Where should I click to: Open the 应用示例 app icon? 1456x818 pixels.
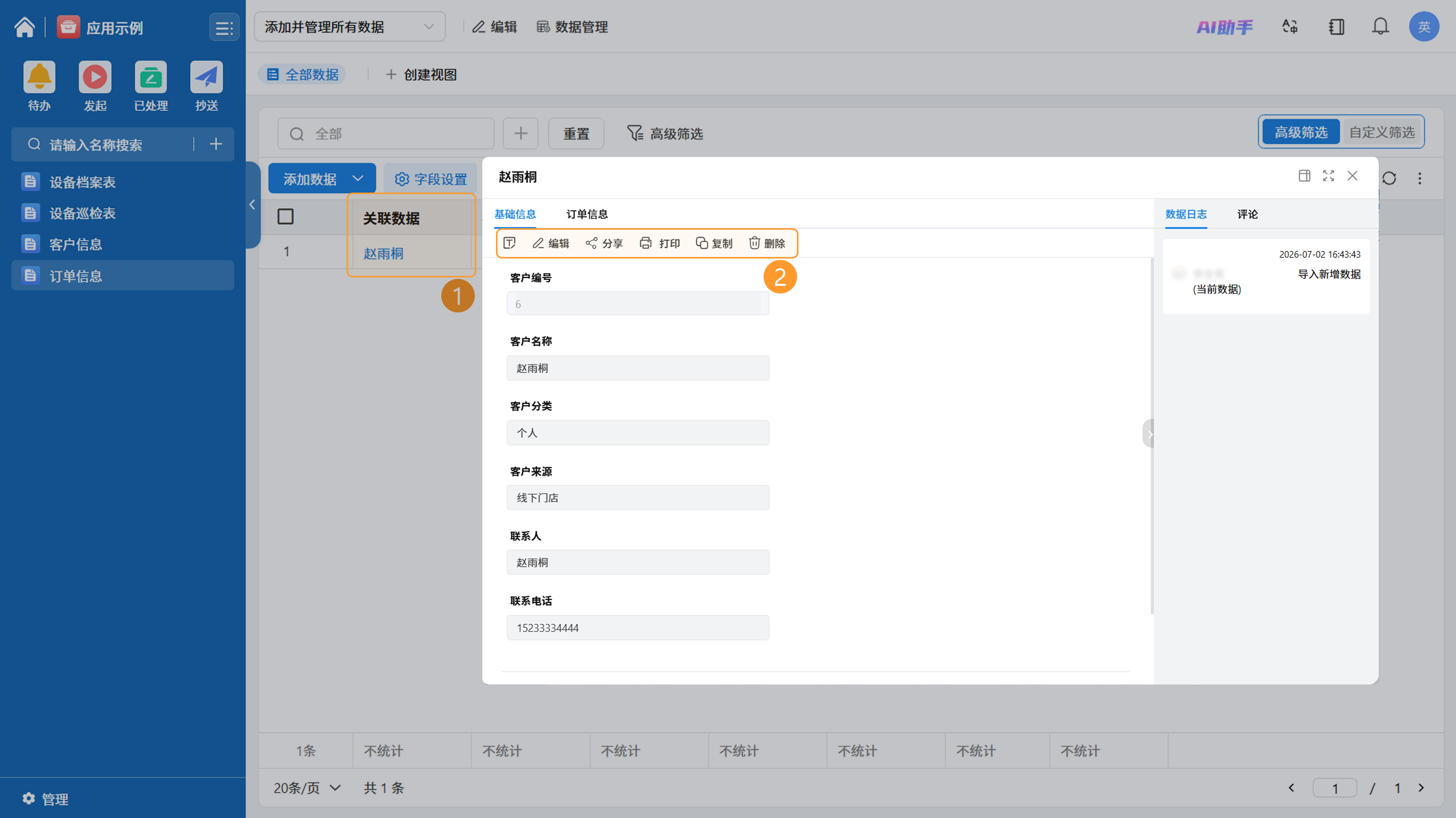pos(68,27)
